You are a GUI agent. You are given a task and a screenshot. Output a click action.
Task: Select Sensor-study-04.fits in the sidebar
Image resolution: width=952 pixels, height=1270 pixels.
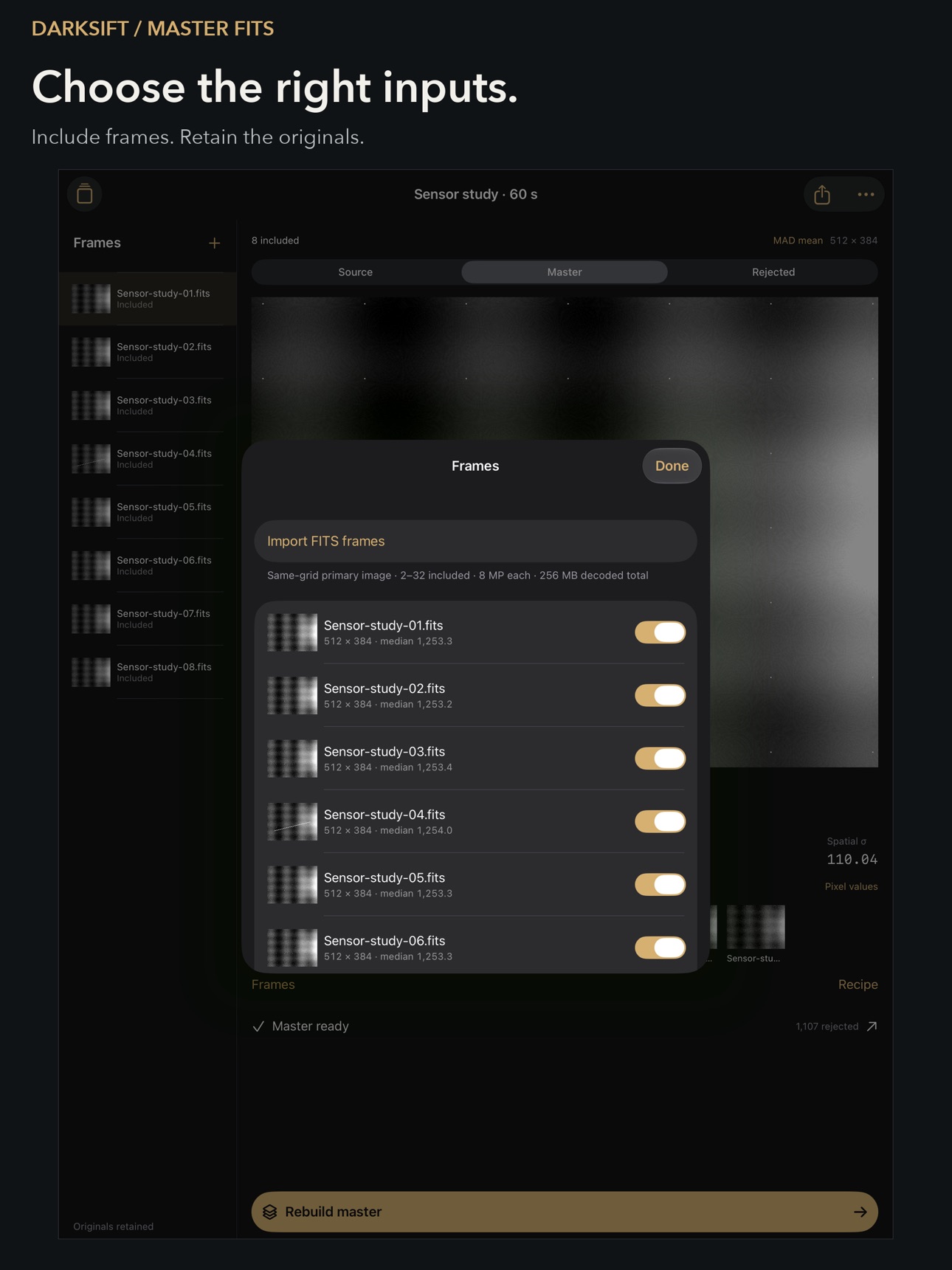point(148,458)
